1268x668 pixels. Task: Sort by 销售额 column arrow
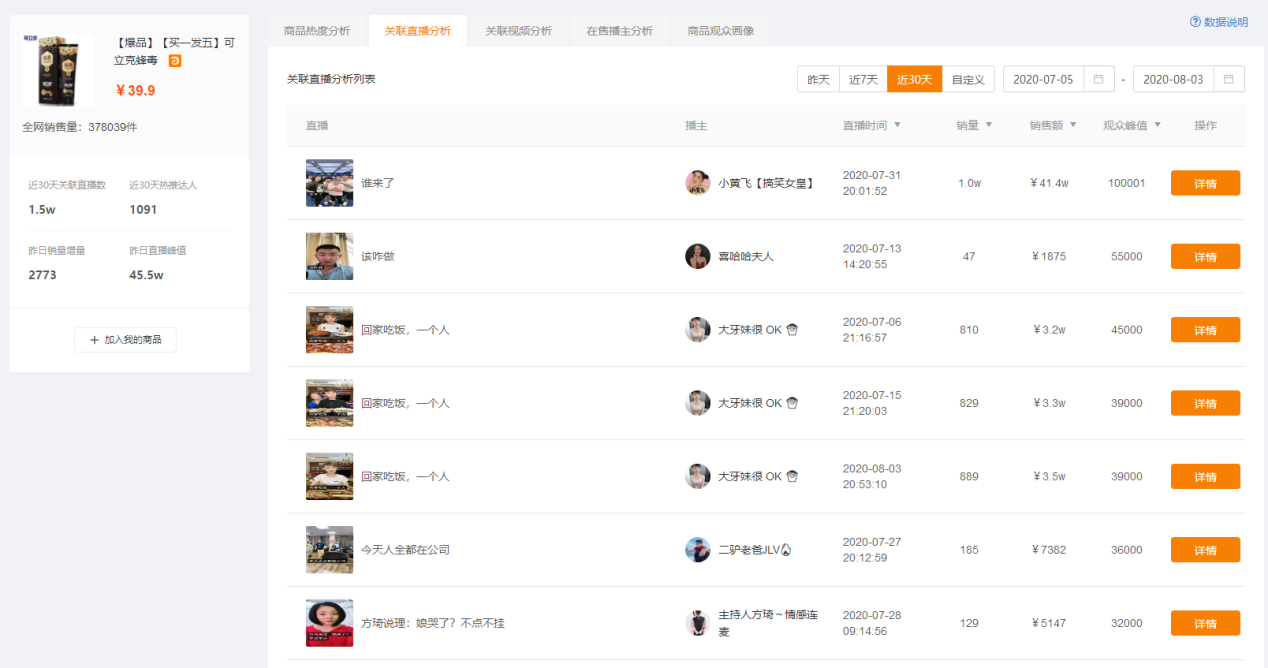[1073, 126]
